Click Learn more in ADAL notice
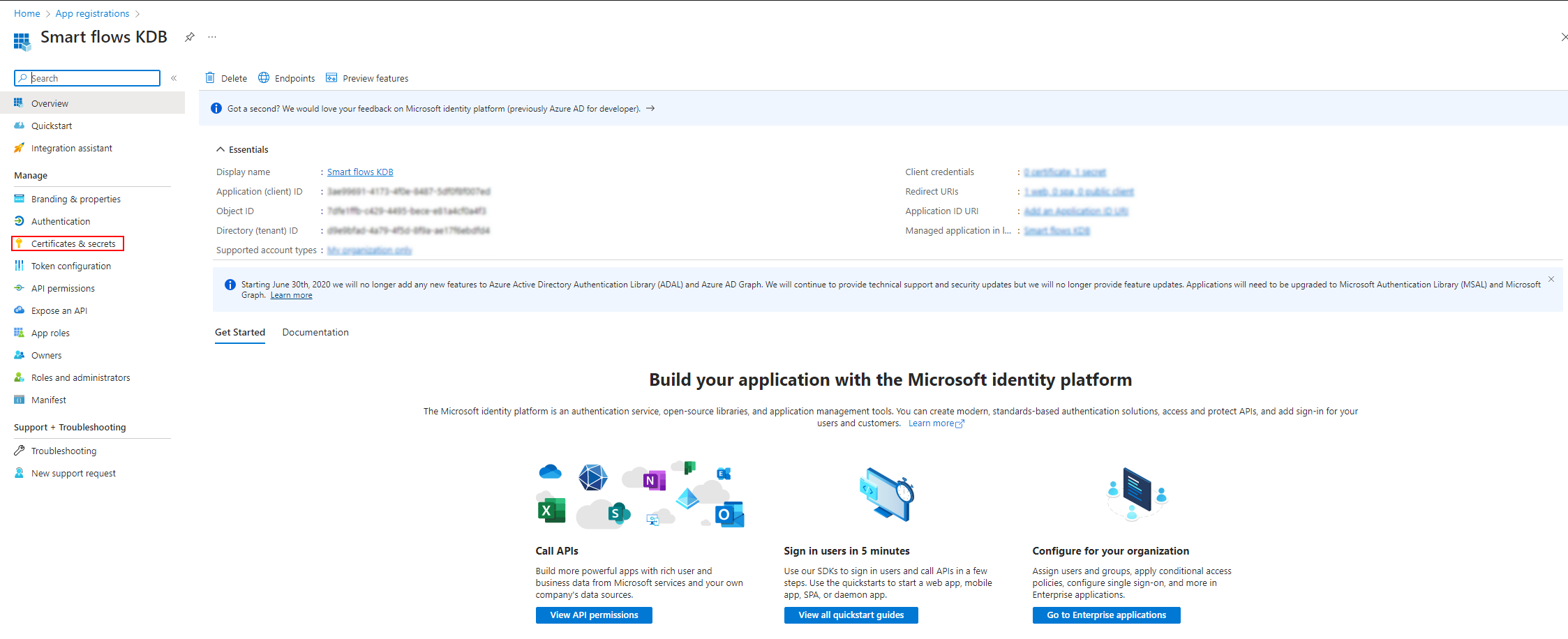This screenshot has width=1568, height=639. [x=291, y=295]
